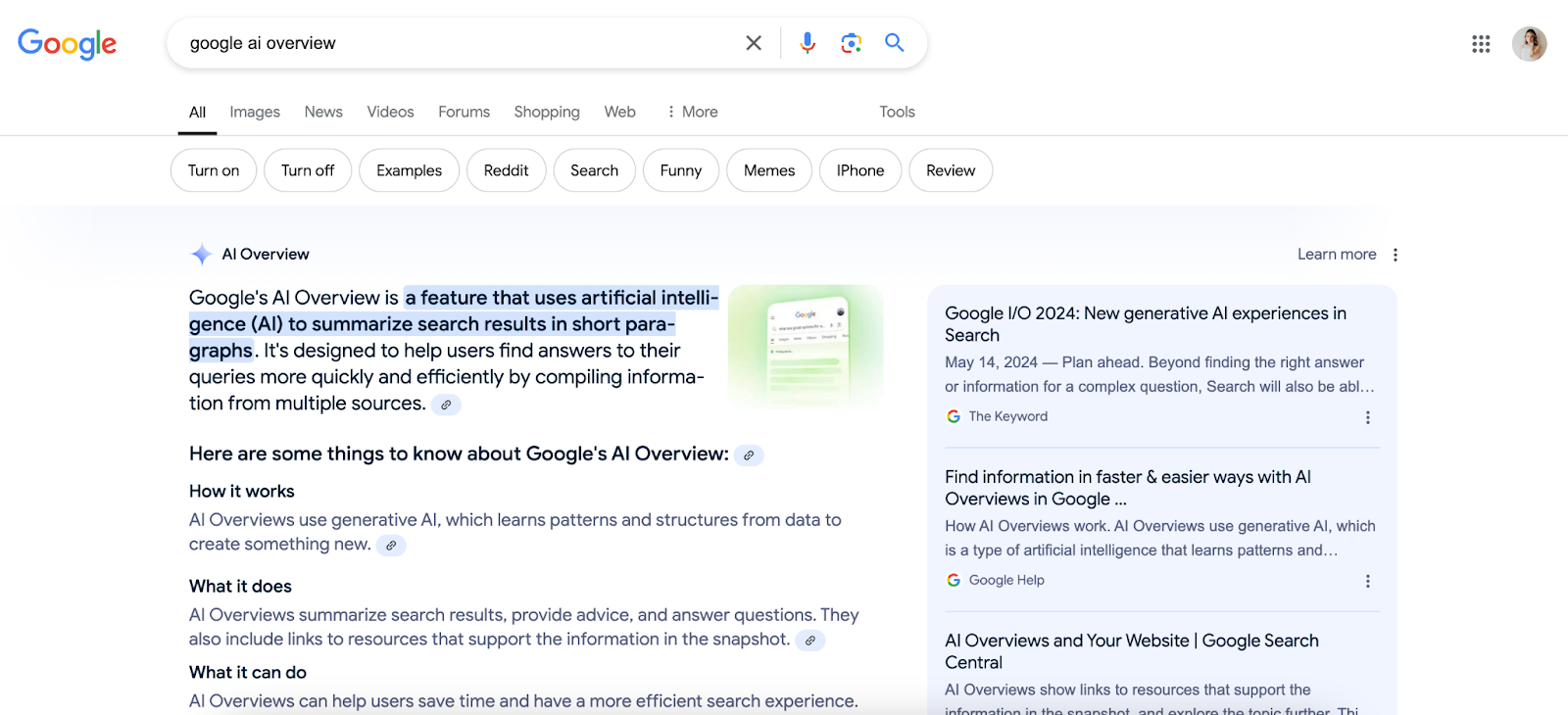Open 'AI Overviews and Your Website' result
This screenshot has height=715, width=1568.
(x=1132, y=651)
